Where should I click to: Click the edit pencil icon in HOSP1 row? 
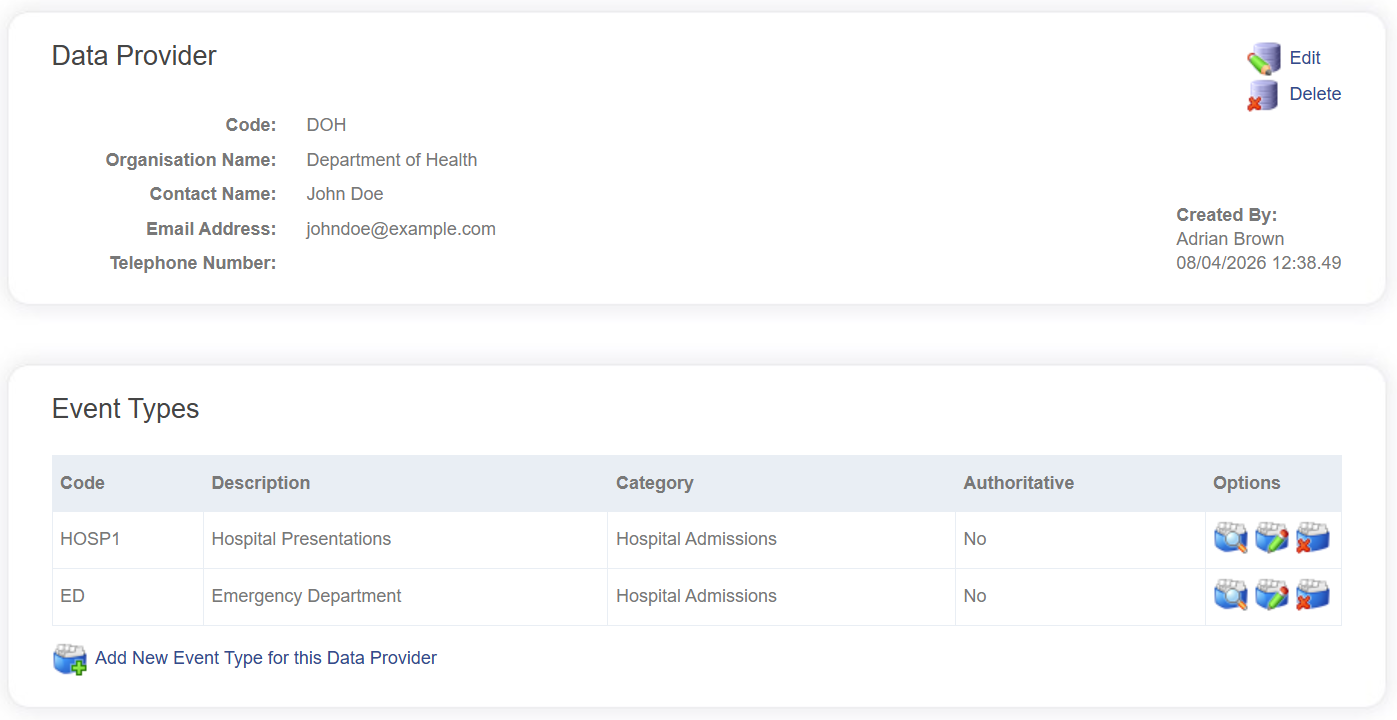(x=1271, y=538)
